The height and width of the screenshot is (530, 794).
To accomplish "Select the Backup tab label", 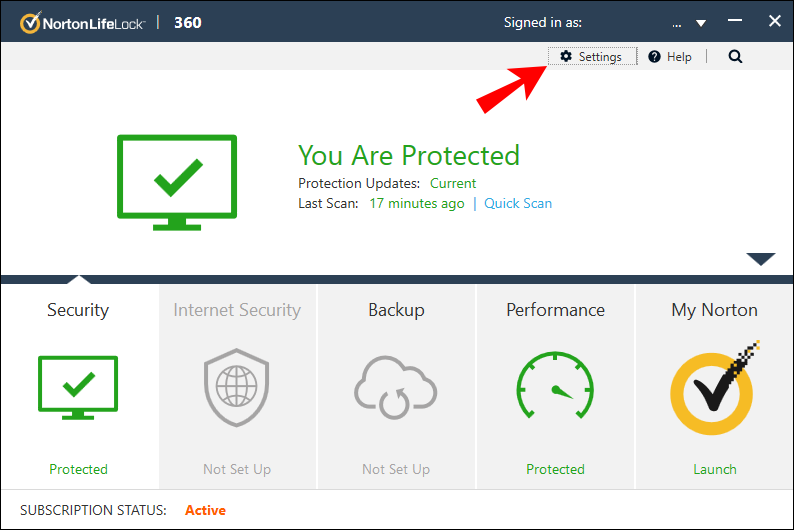I will click(396, 310).
